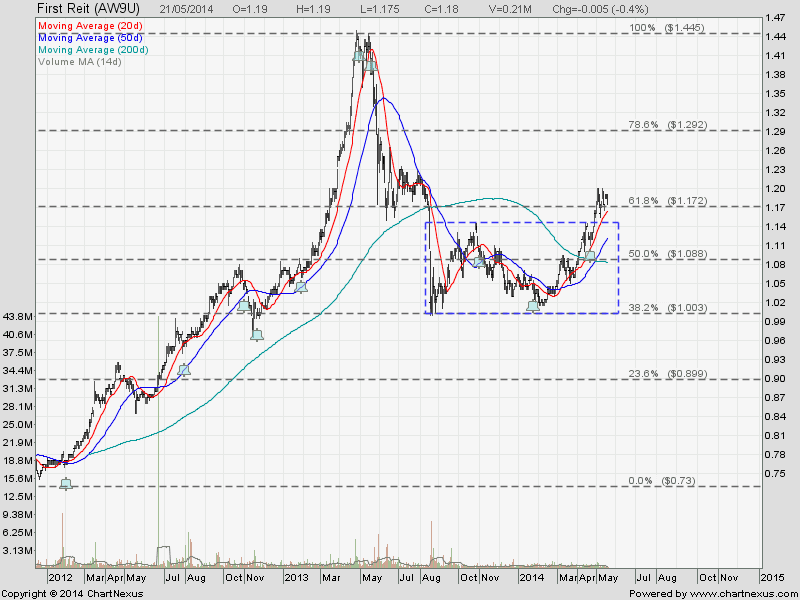
Task: Click the 0.90 price axis label
Action: point(776,379)
